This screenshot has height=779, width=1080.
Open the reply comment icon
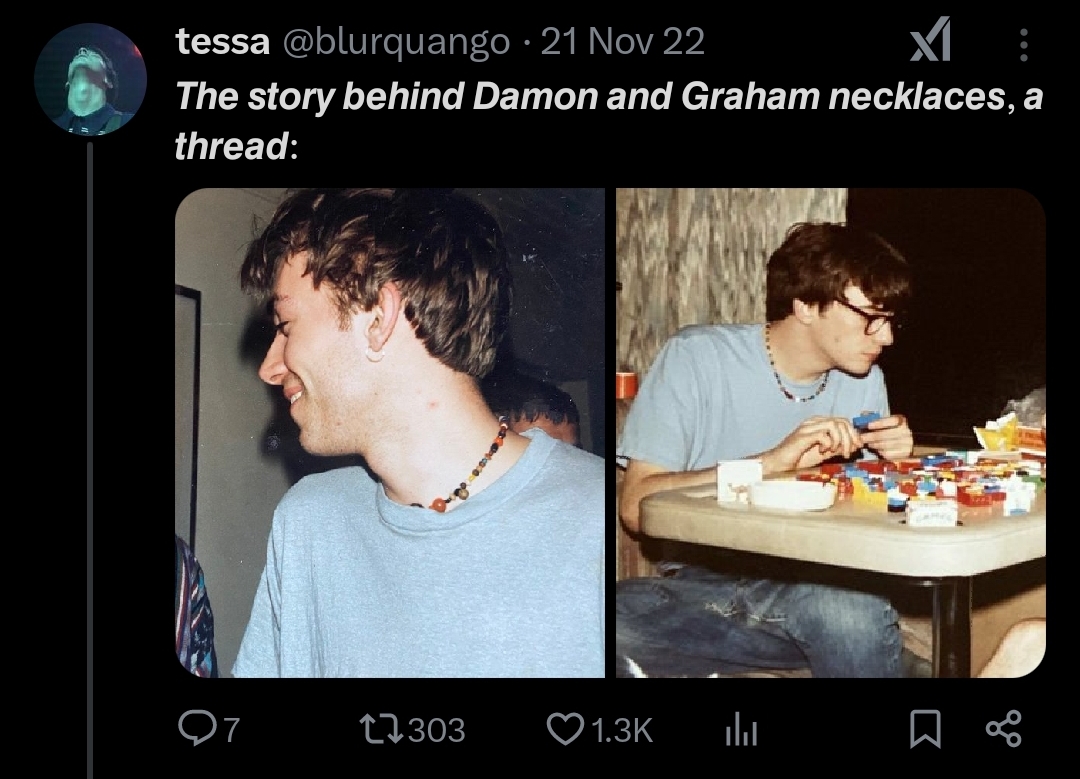tap(195, 729)
